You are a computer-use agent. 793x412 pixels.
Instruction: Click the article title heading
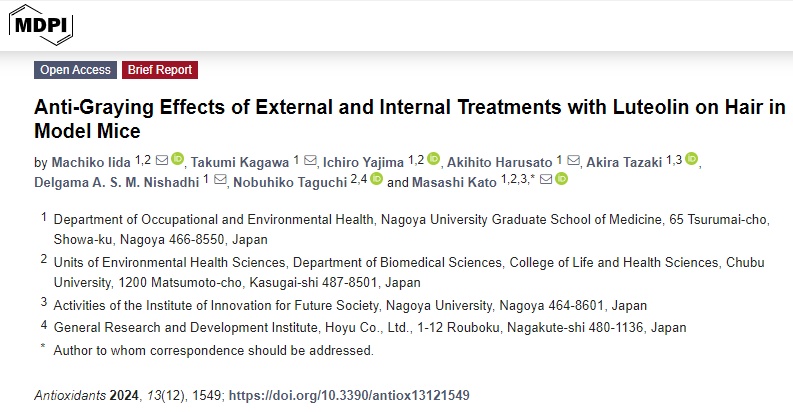[410, 119]
